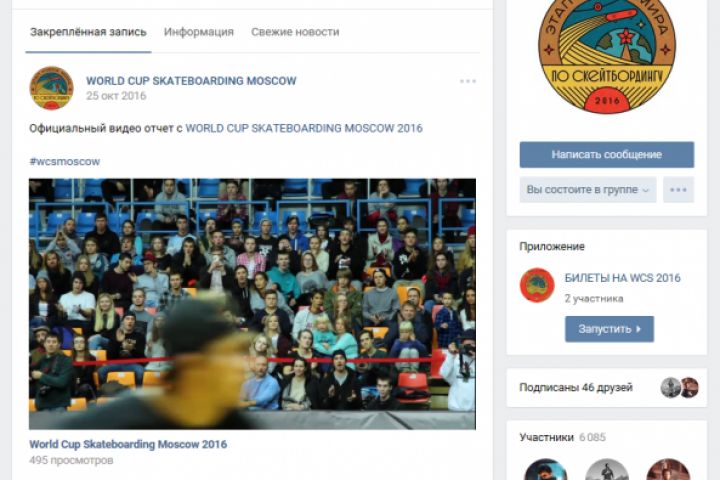The height and width of the screenshot is (480, 720).
Task: Open WORLD CUP SKATEBOARDING MOSCOW 2016 text link
Action: 304,128
